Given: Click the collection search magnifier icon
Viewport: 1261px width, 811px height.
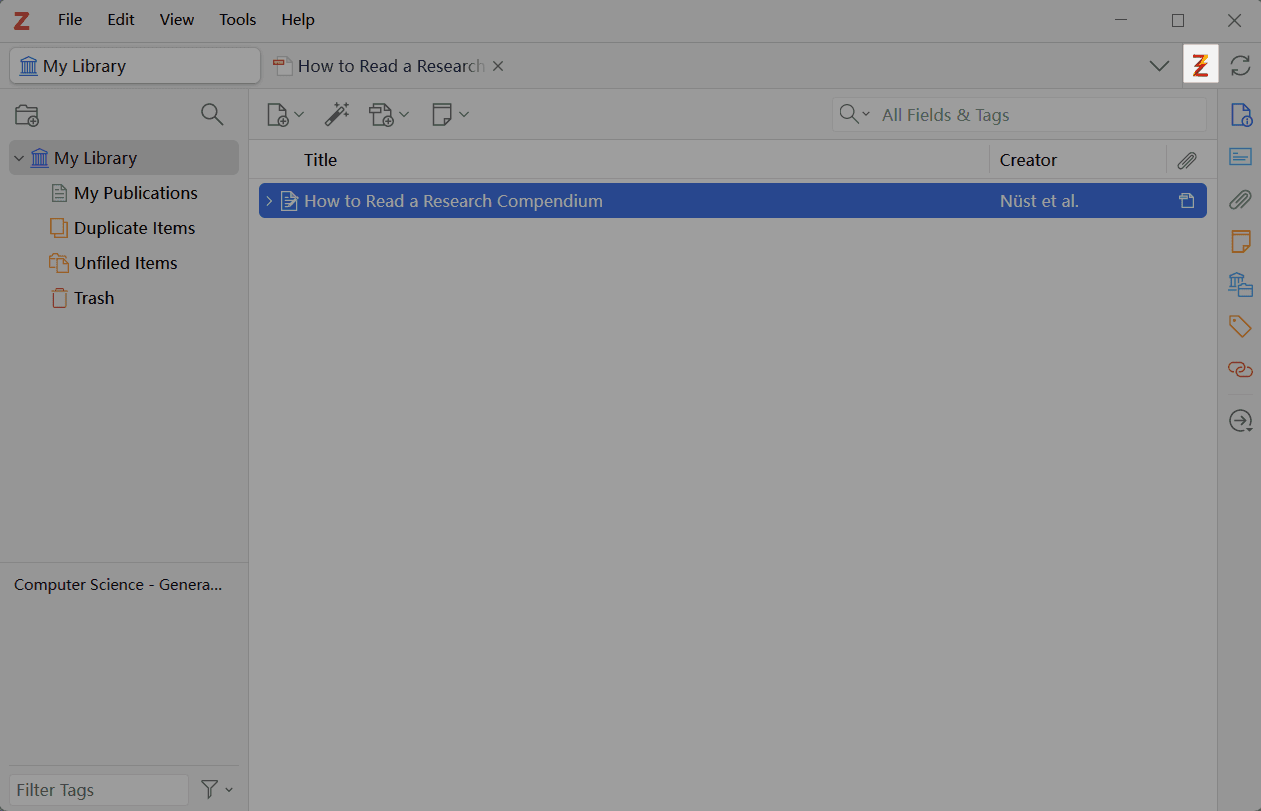Looking at the screenshot, I should pos(212,114).
